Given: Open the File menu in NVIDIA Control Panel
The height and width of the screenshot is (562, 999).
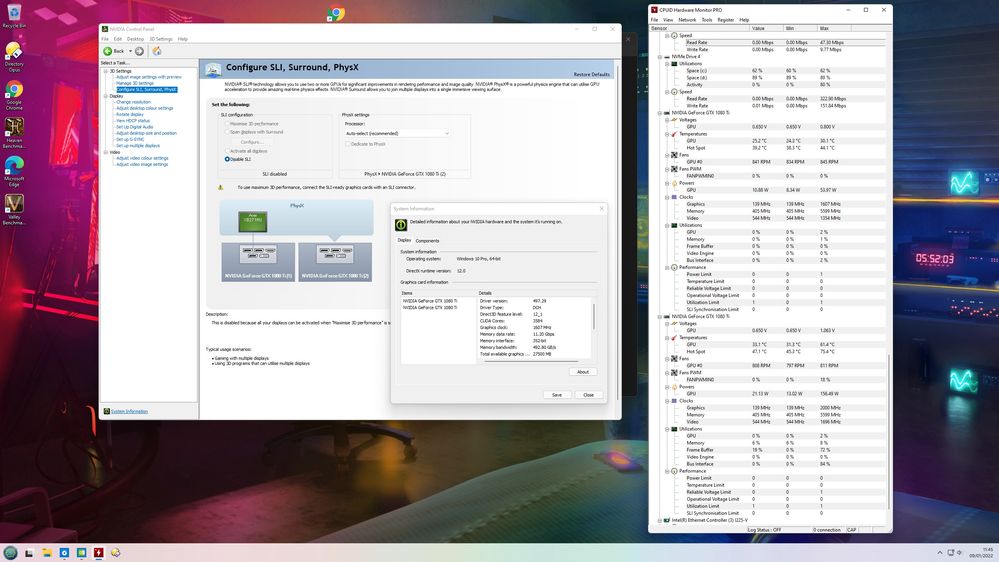Looking at the screenshot, I should click(105, 39).
